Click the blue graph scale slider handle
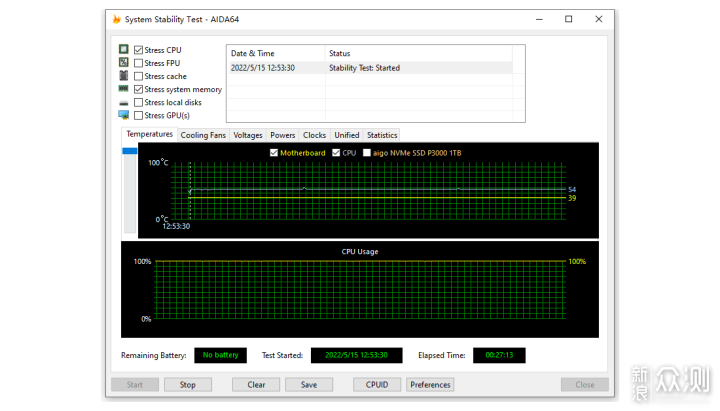 (129, 151)
